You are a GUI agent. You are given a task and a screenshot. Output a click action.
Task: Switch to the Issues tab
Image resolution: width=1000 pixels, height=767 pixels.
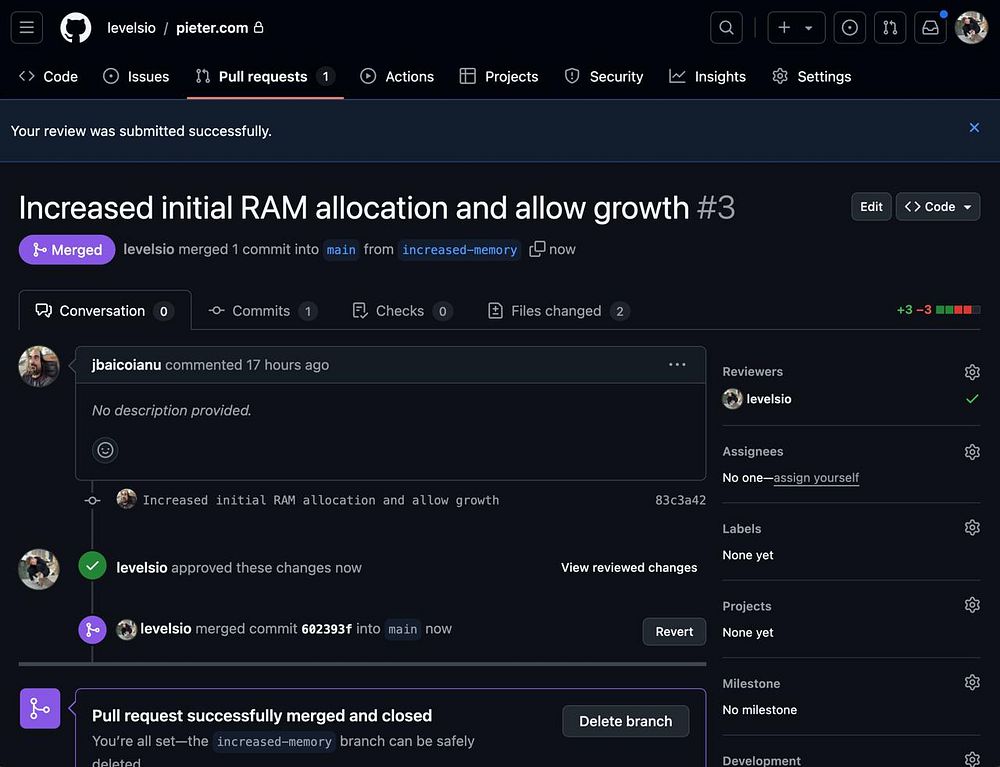coord(136,77)
